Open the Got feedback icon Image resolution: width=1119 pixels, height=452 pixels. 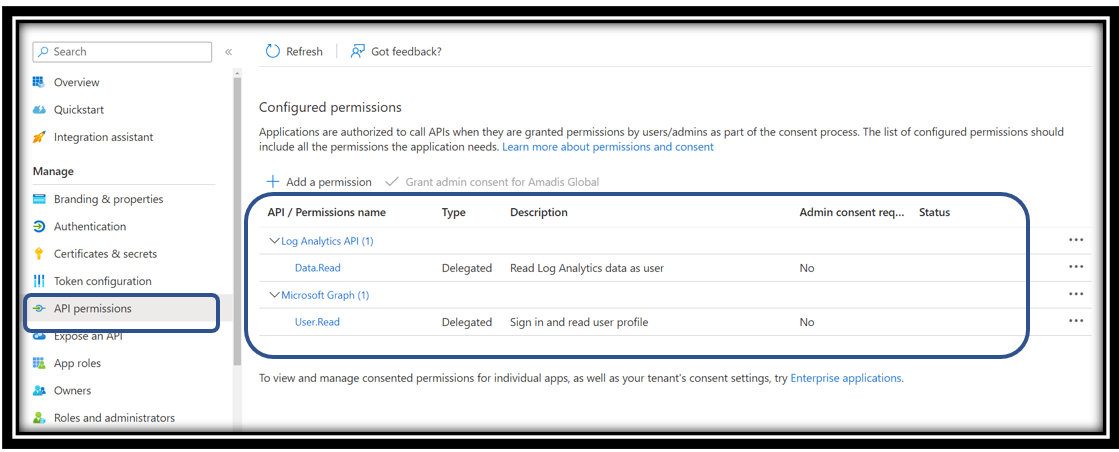coord(358,51)
